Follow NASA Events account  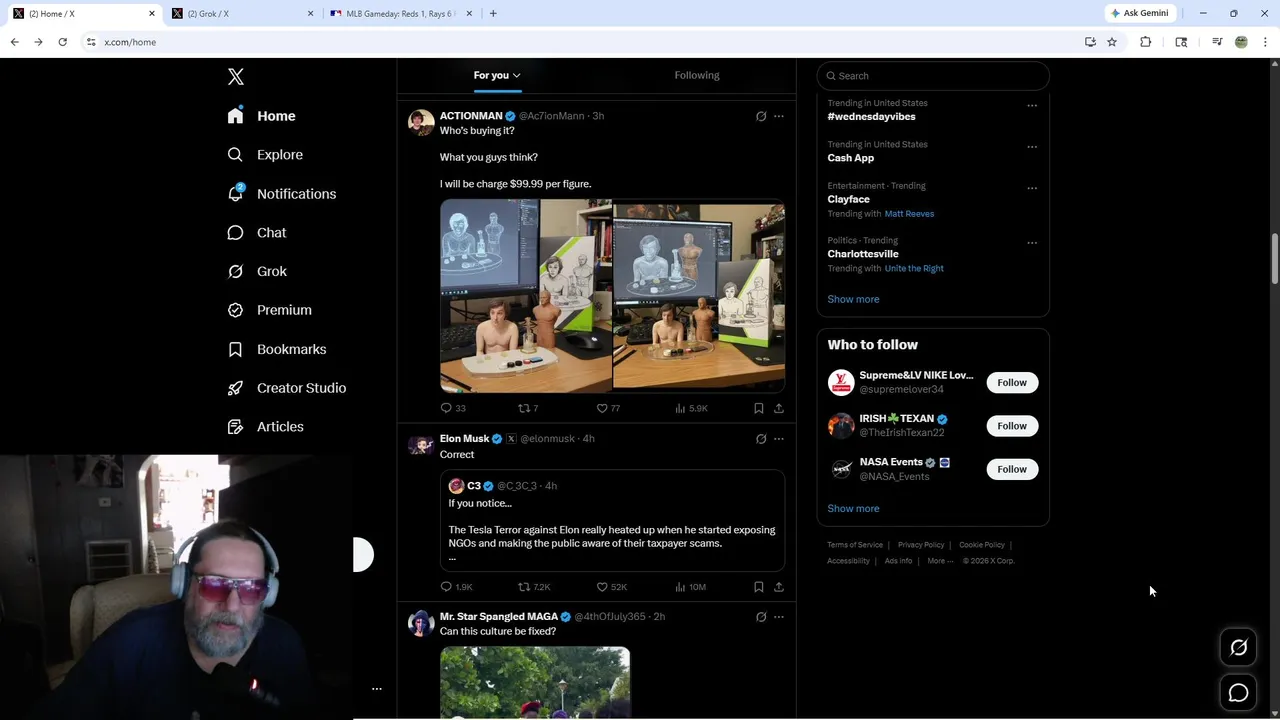pos(1012,469)
